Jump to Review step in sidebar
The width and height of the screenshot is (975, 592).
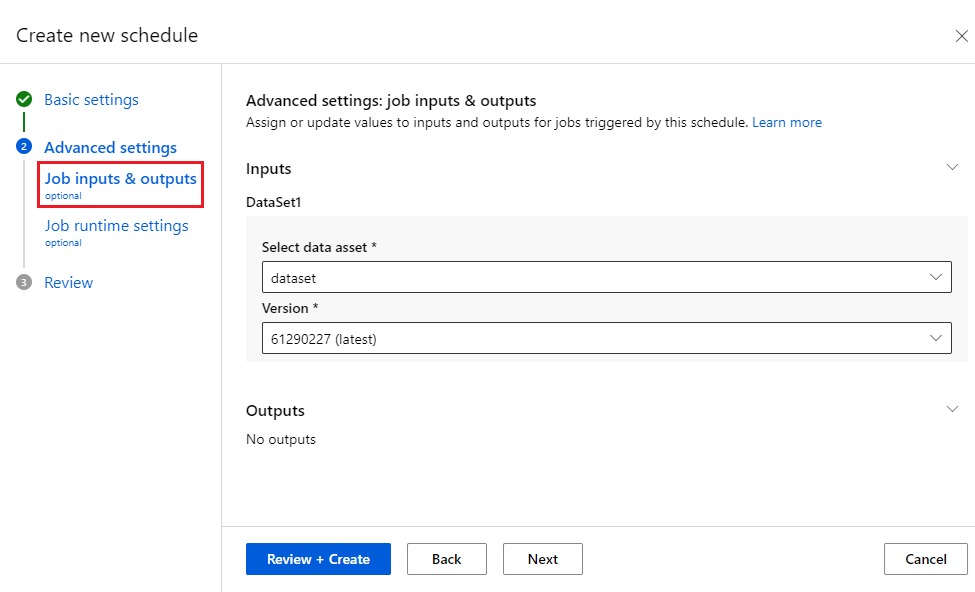(68, 283)
